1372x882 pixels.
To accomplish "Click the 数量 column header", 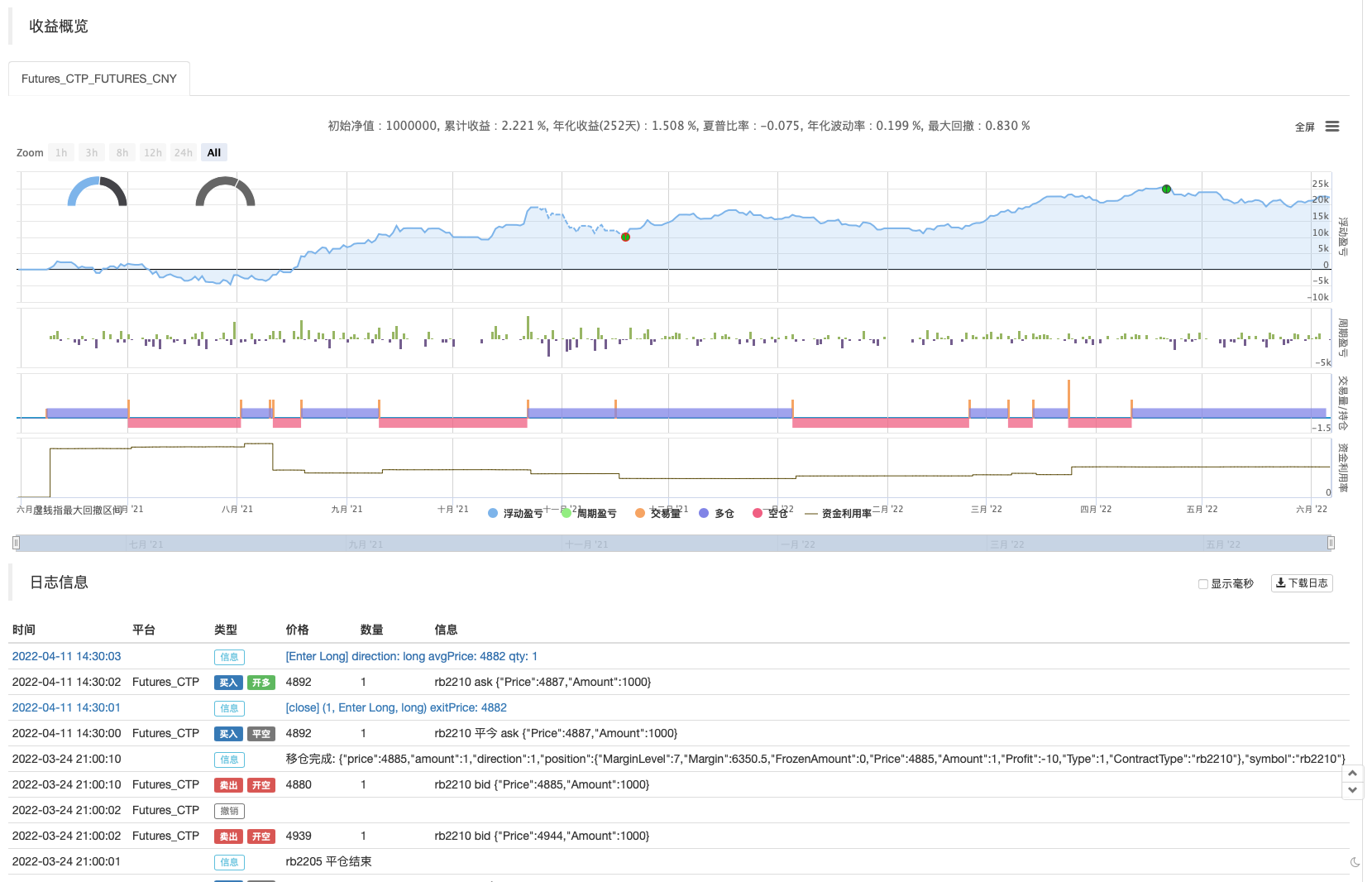I will [371, 630].
